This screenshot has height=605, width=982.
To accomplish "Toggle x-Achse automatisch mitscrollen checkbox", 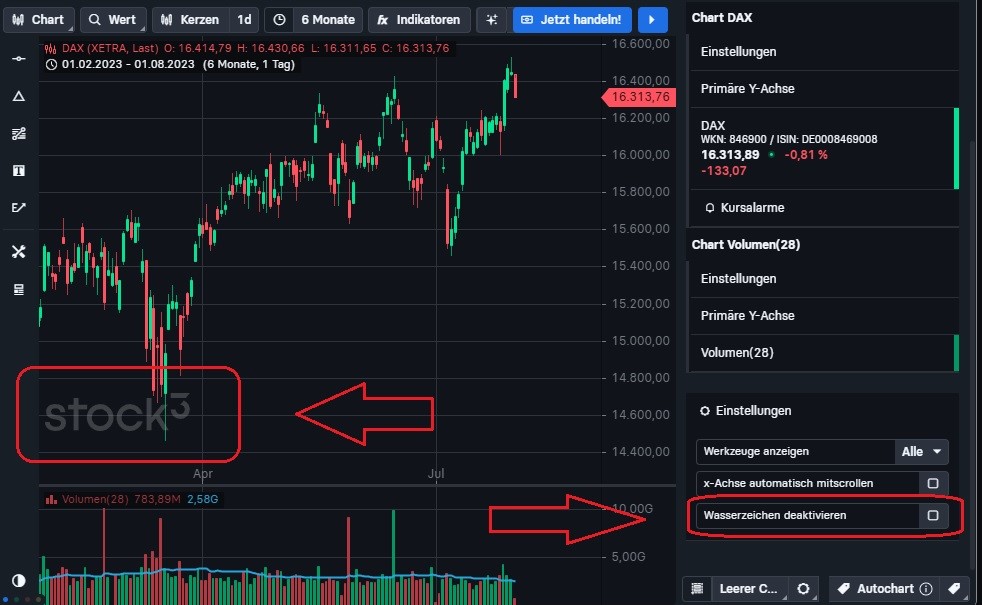I will 933,483.
